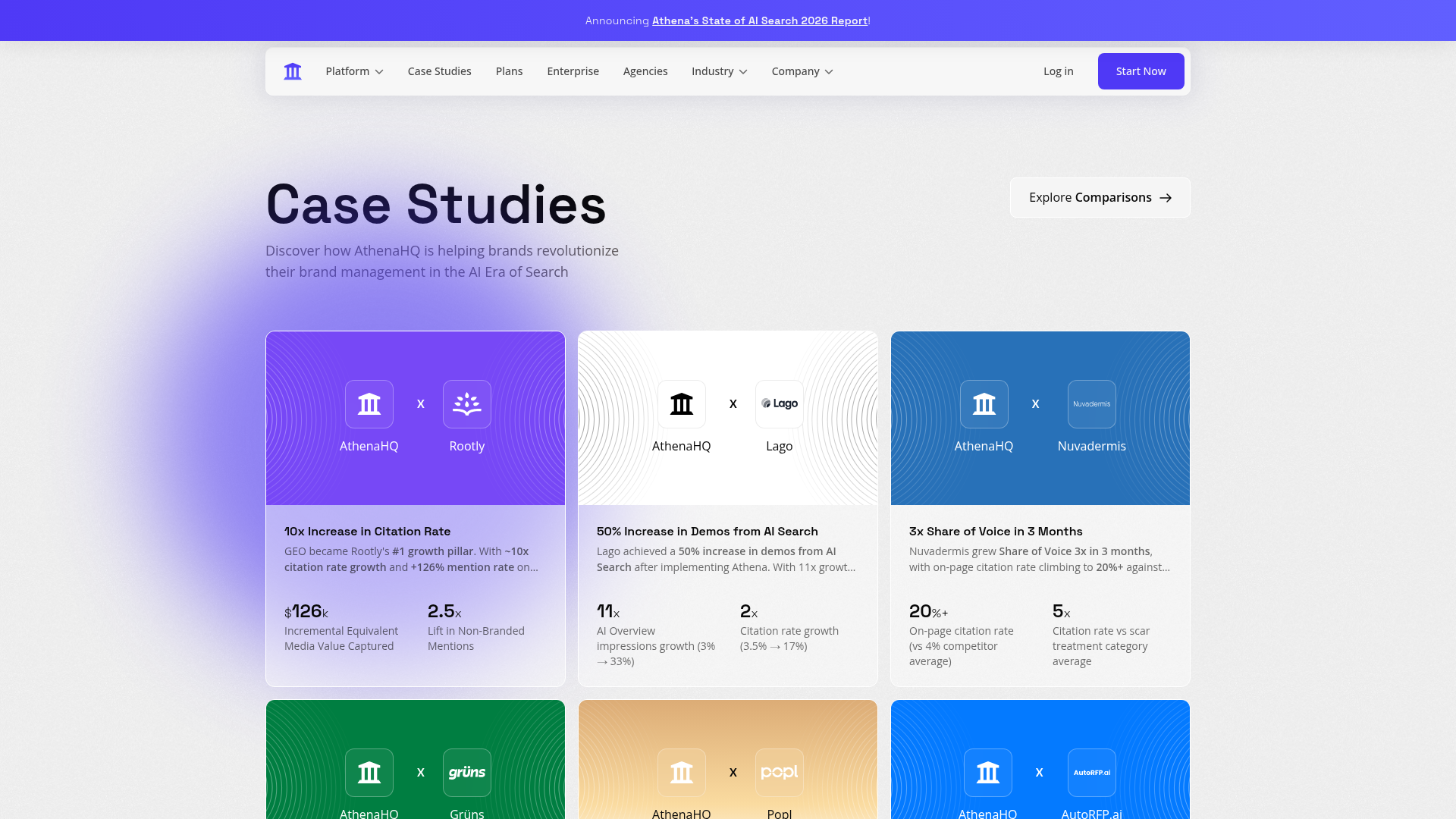Image resolution: width=1456 pixels, height=819 pixels.
Task: Click the Grüns logo icon
Action: [467, 773]
